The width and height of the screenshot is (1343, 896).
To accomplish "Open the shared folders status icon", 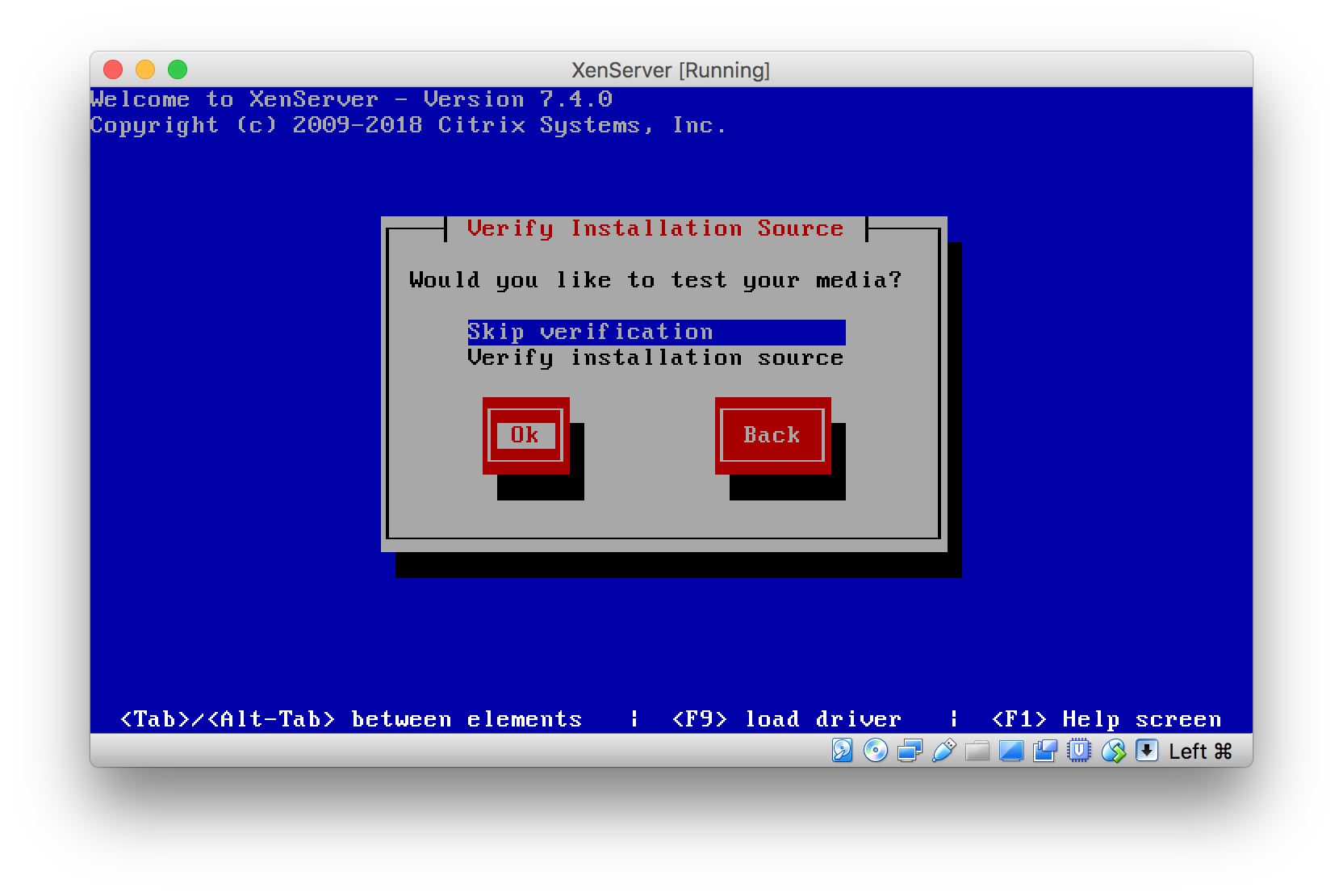I will [977, 752].
